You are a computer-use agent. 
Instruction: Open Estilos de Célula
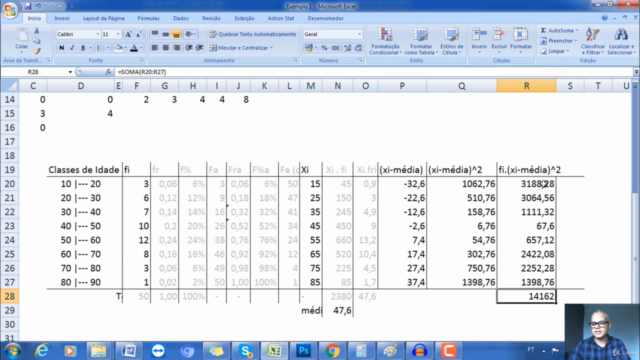pos(452,41)
